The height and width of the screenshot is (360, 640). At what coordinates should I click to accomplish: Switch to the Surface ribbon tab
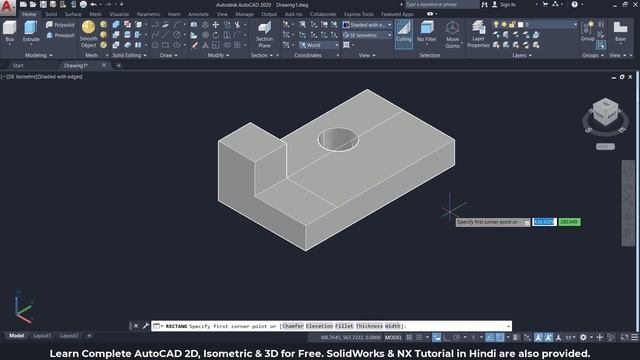pyautogui.click(x=73, y=14)
